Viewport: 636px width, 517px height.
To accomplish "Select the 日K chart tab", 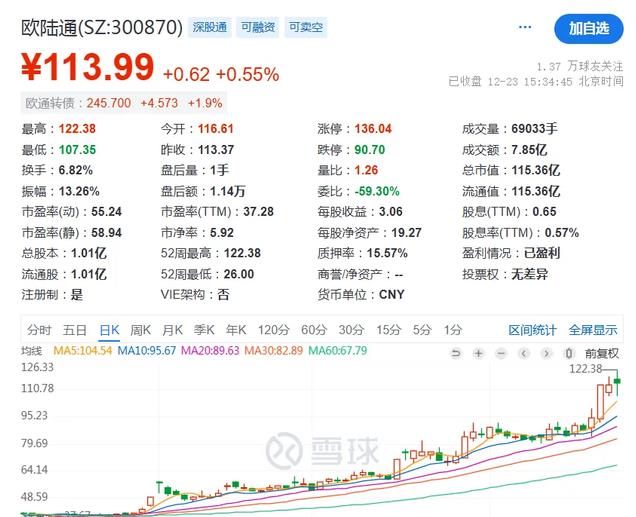I will [109, 330].
